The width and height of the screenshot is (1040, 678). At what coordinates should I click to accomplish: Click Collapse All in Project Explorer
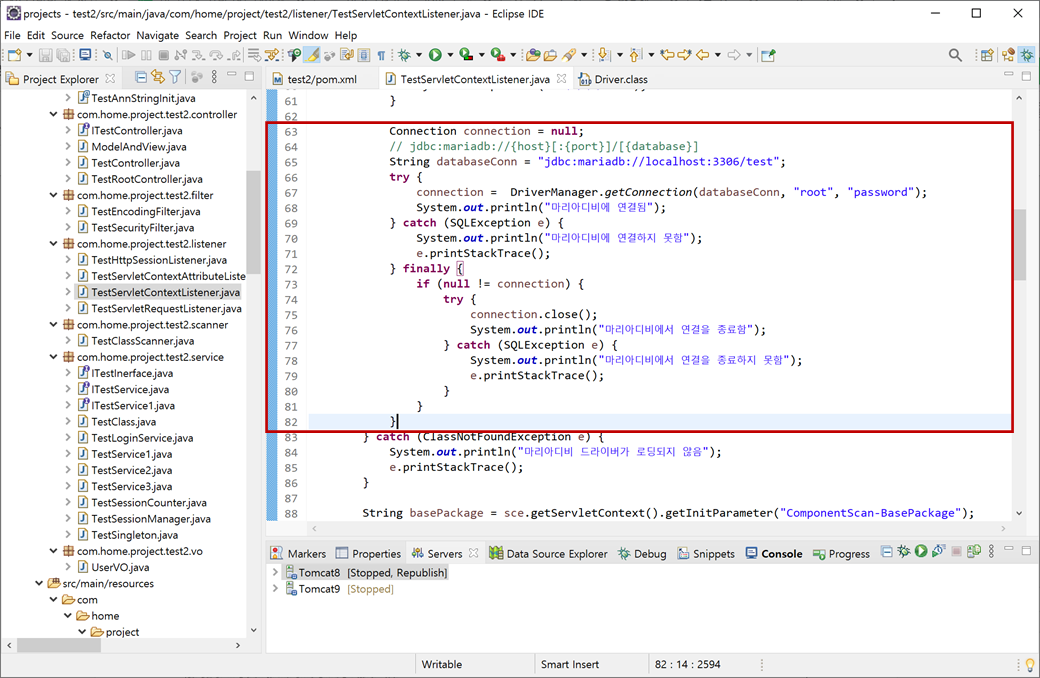pyautogui.click(x=141, y=78)
